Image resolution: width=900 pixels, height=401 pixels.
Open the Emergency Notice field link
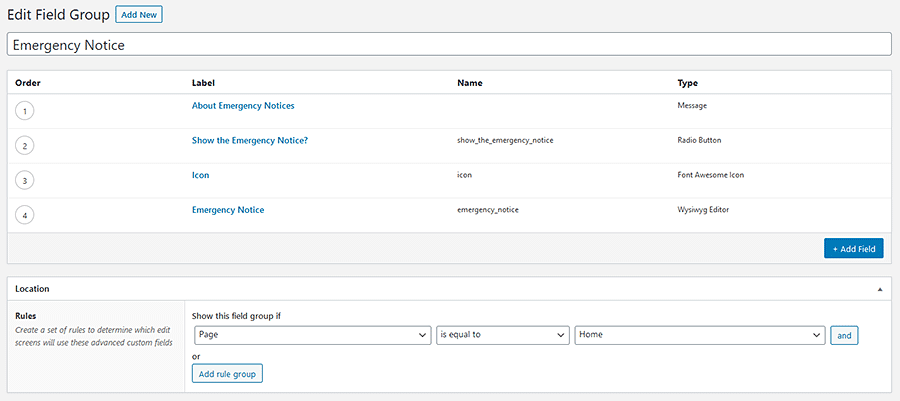pyautogui.click(x=228, y=210)
